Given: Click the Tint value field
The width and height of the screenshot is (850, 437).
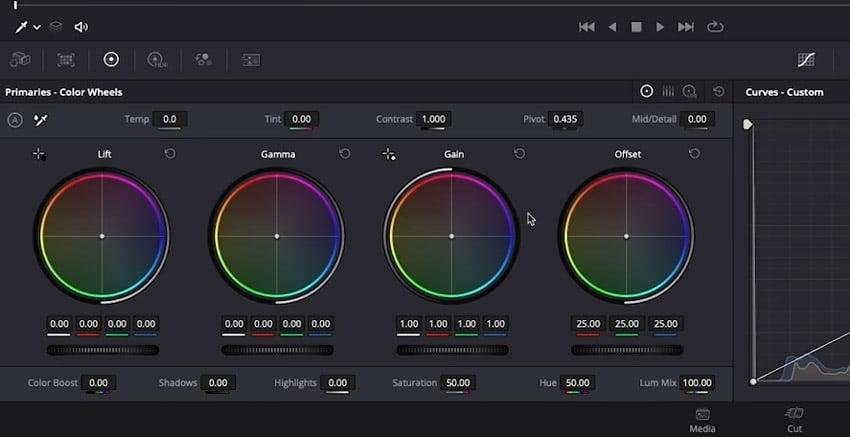Looking at the screenshot, I should [x=301, y=119].
